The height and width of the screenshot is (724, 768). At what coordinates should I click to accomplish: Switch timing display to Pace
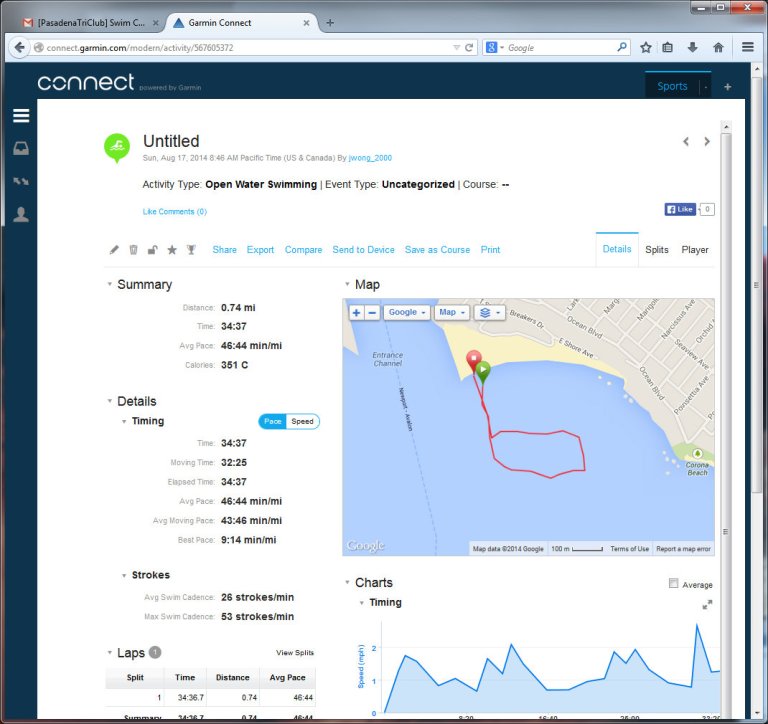(x=273, y=421)
